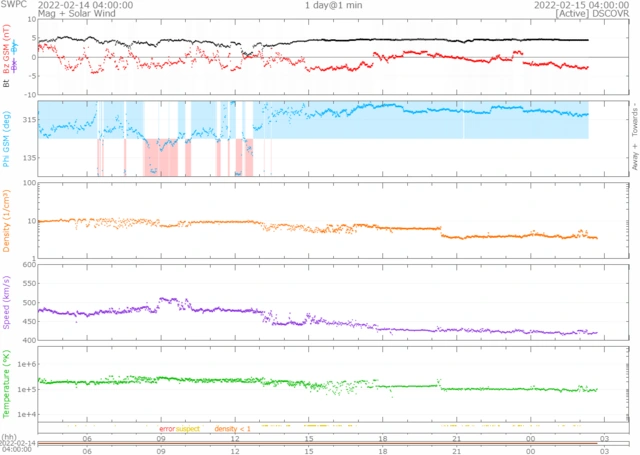
Task: Click the '1 day@1 min' time span label
Action: tap(335, 5)
